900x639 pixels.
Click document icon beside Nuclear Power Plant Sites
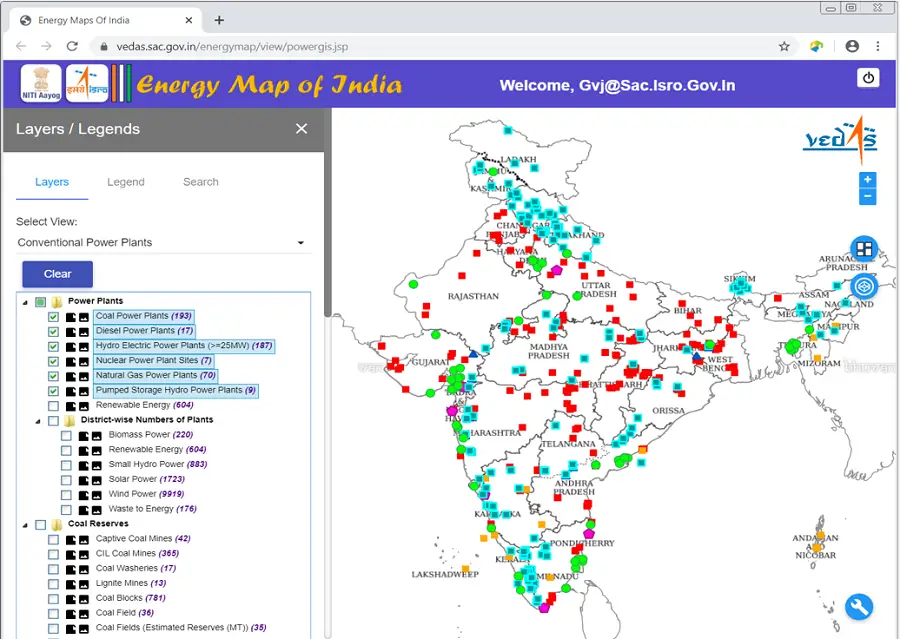pyautogui.click(x=71, y=362)
